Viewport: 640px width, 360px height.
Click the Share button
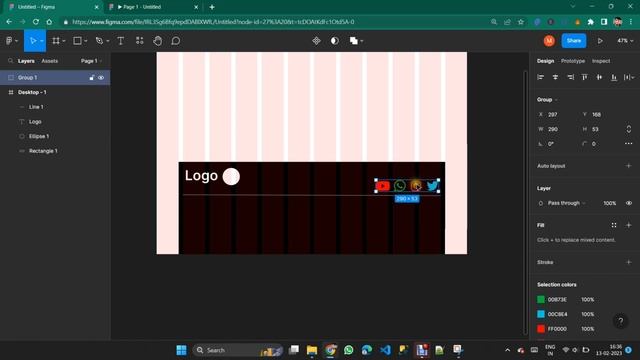(574, 41)
